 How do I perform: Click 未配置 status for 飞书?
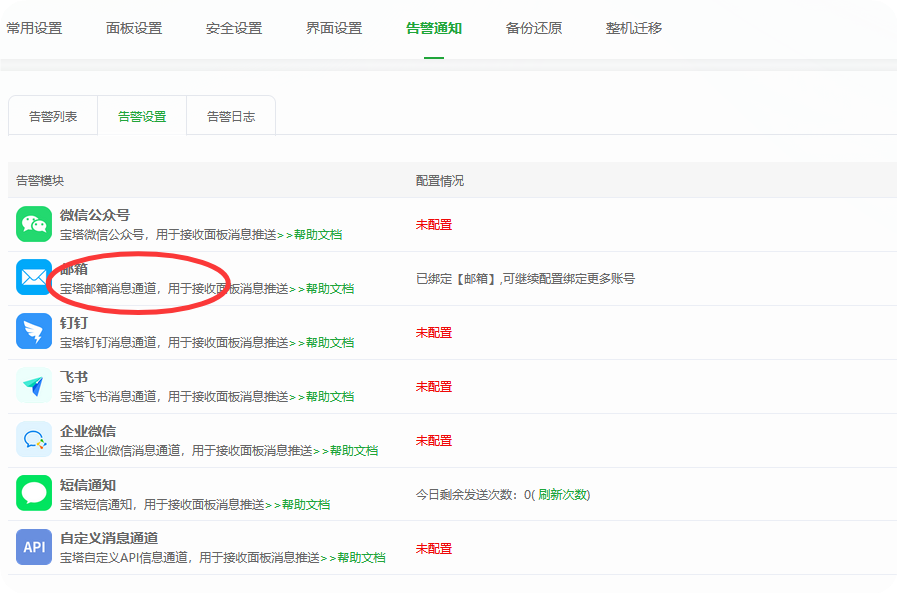click(434, 387)
